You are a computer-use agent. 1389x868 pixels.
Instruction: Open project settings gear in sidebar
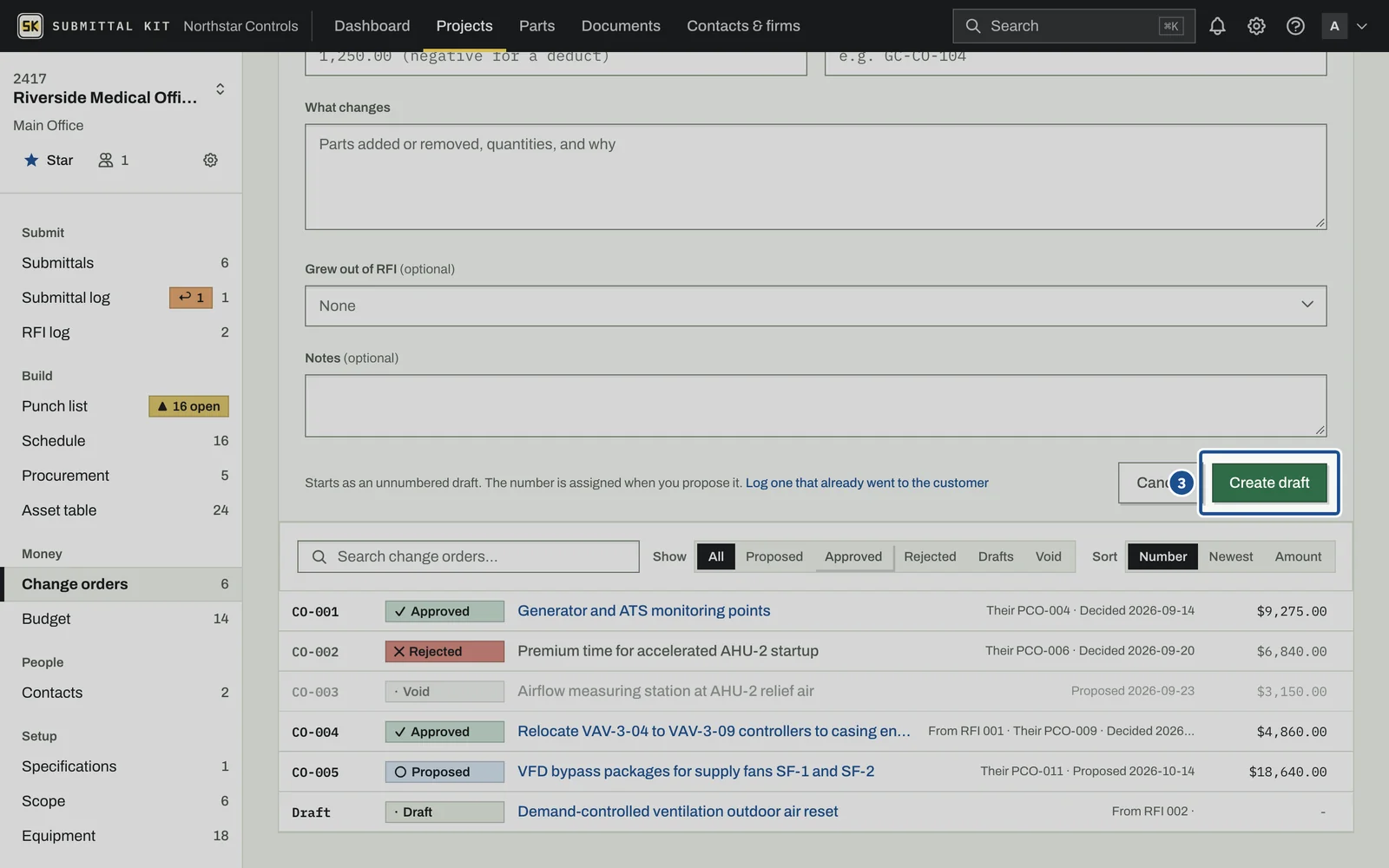point(210,160)
